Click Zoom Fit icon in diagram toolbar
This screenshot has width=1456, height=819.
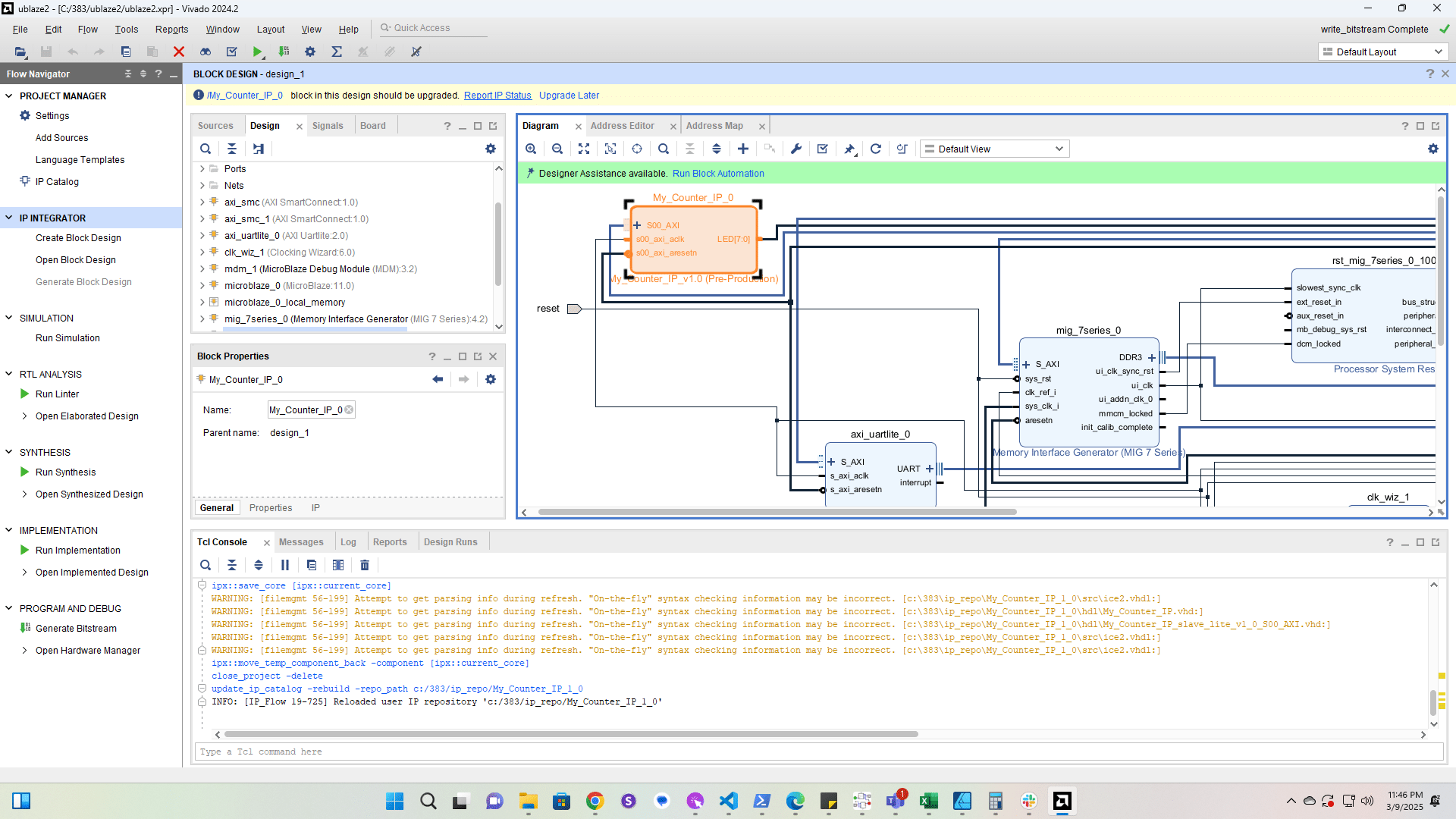pos(584,149)
